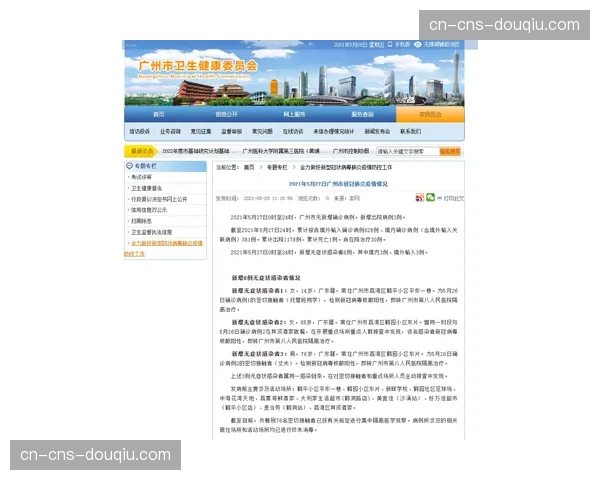This screenshot has width=600, height=480.
Task: Go to the 首页 main navigation tab
Action: click(158, 114)
